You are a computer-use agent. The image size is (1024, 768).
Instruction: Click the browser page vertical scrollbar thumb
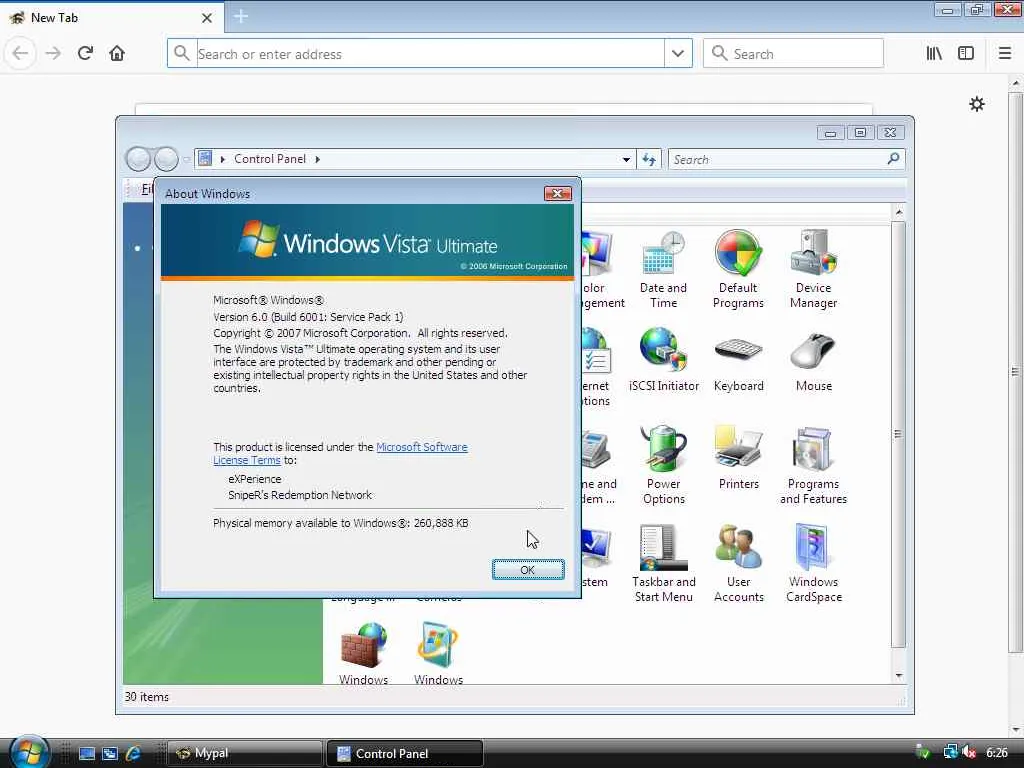coord(1014,372)
